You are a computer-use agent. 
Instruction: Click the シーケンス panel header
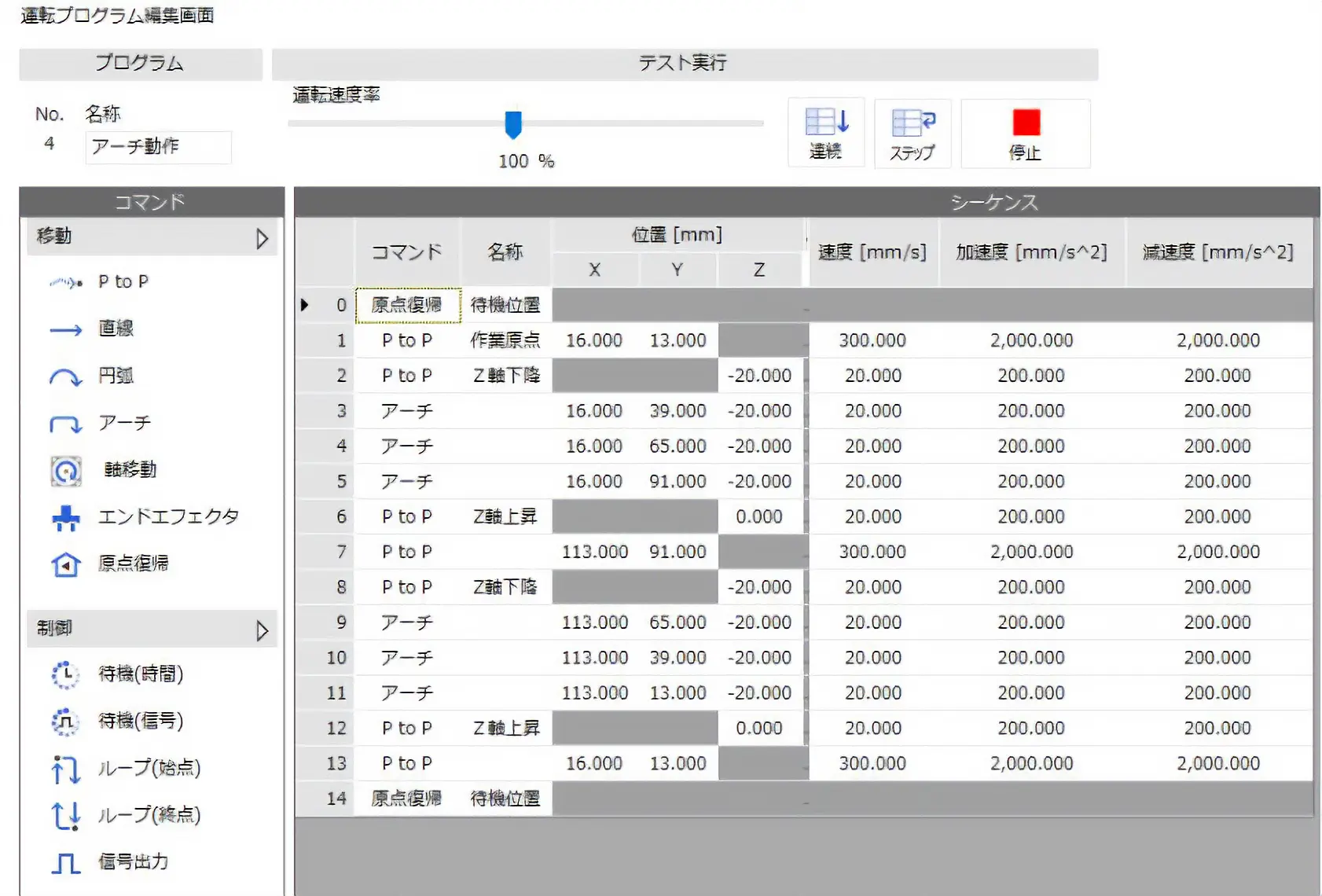click(806, 202)
